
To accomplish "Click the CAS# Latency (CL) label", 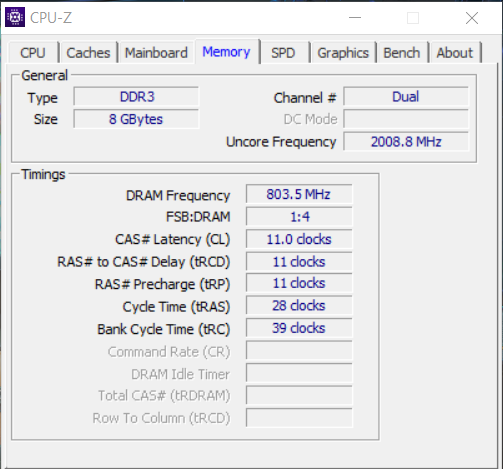I will pyautogui.click(x=172, y=239).
